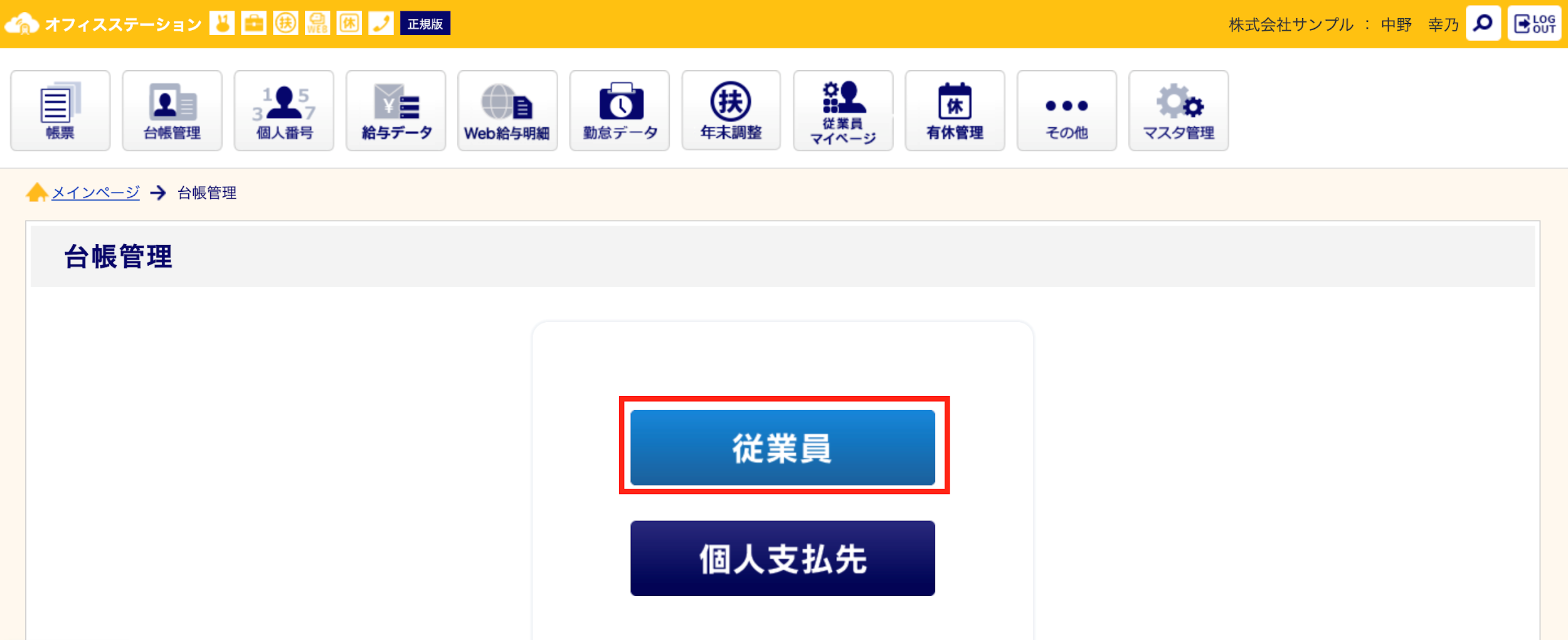Select the 台帳管理 toolbar icon
Viewport: 1568px width, 640px height.
tap(172, 110)
